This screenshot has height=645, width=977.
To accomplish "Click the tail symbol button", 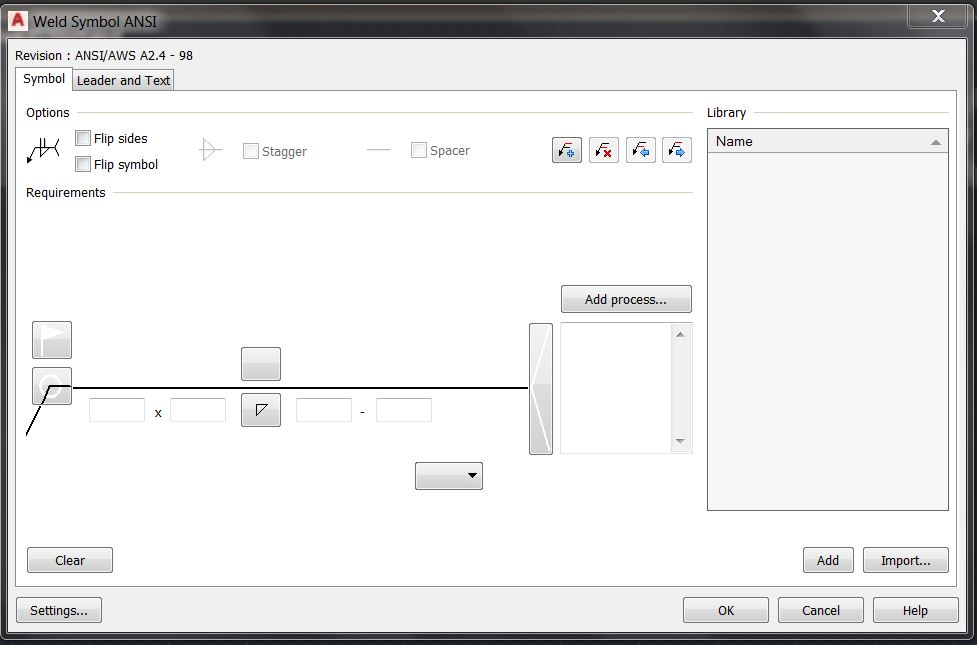I will 540,387.
